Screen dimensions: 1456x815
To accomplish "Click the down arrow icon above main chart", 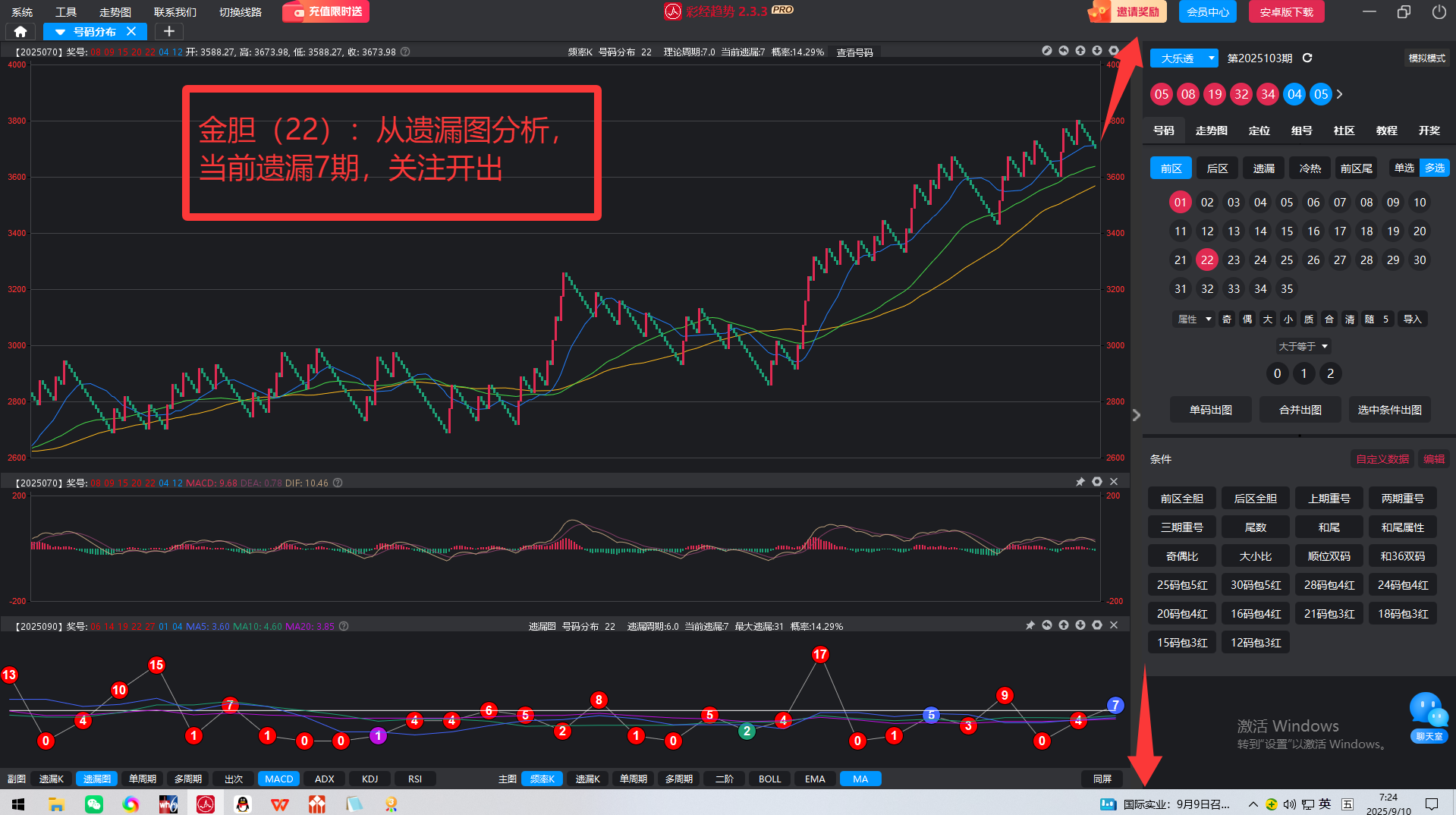I will [x=1097, y=51].
